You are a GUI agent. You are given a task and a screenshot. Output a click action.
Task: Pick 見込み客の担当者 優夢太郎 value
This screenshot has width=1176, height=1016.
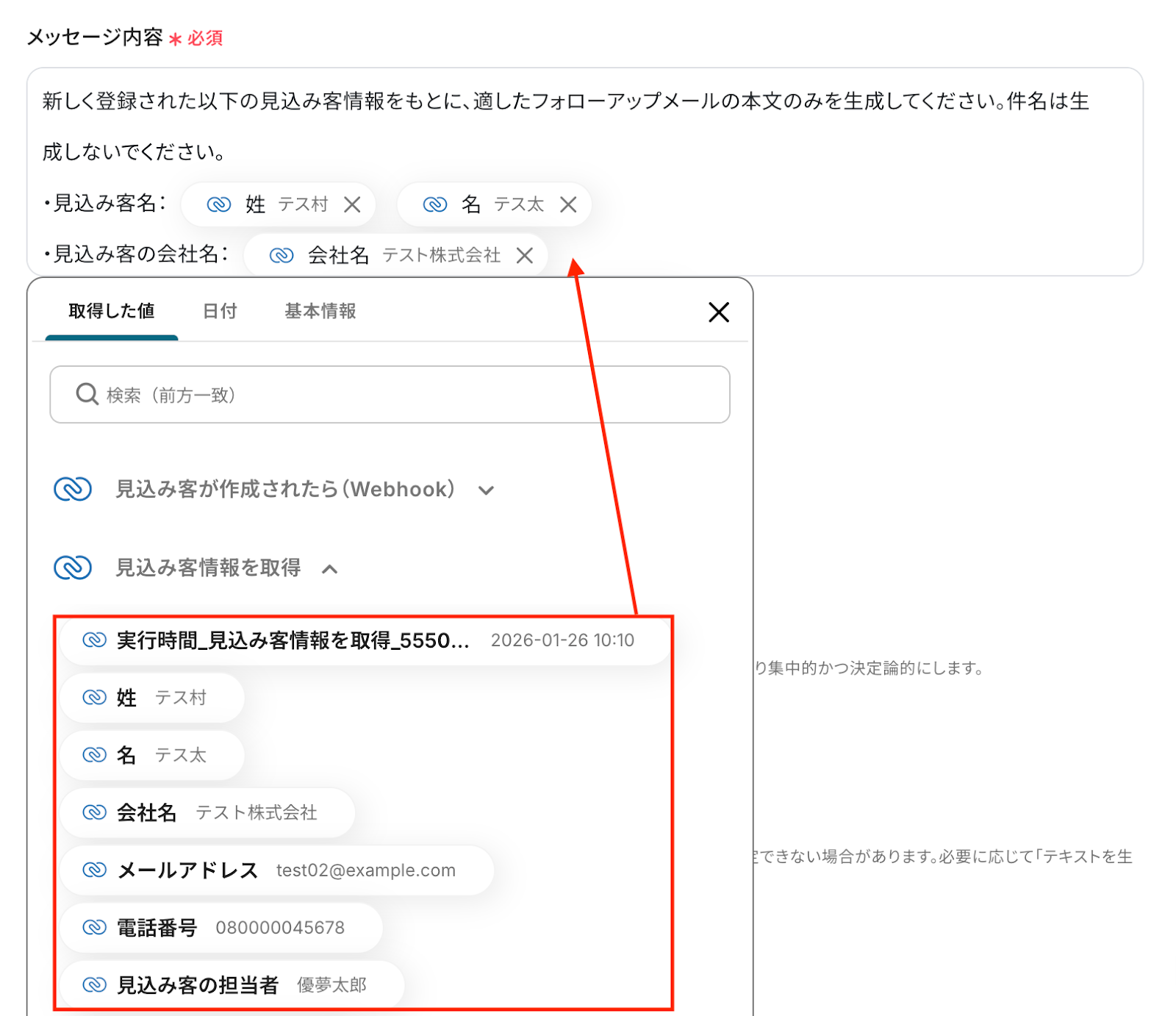pos(232,985)
